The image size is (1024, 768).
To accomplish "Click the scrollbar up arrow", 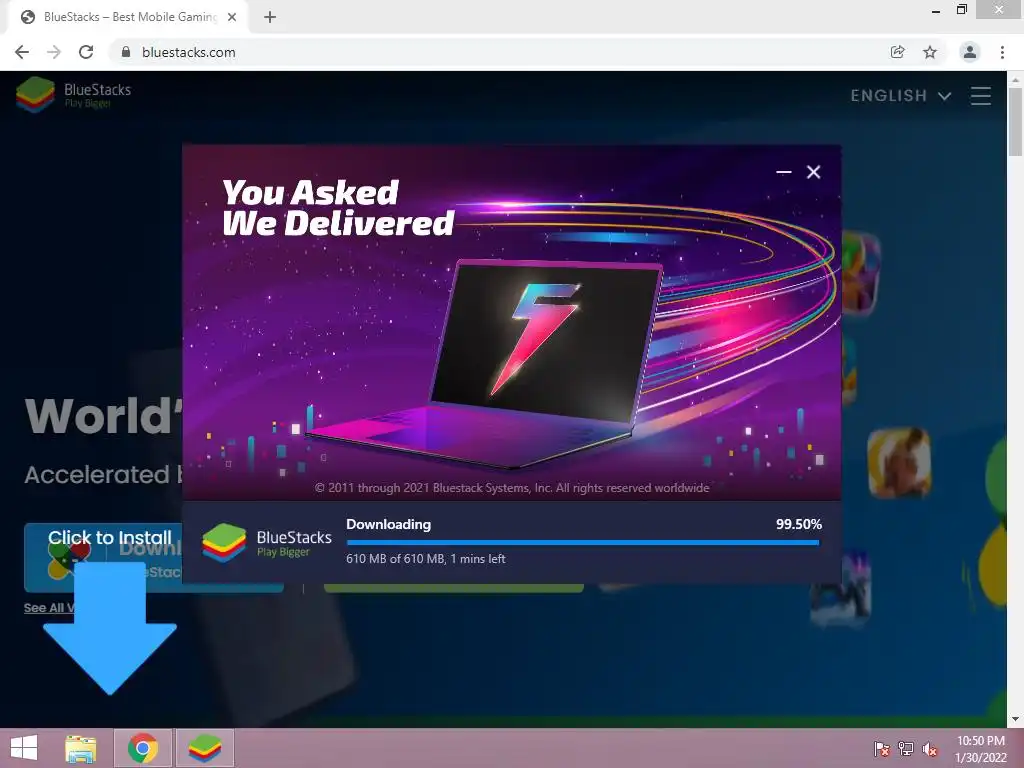I will [1015, 79].
